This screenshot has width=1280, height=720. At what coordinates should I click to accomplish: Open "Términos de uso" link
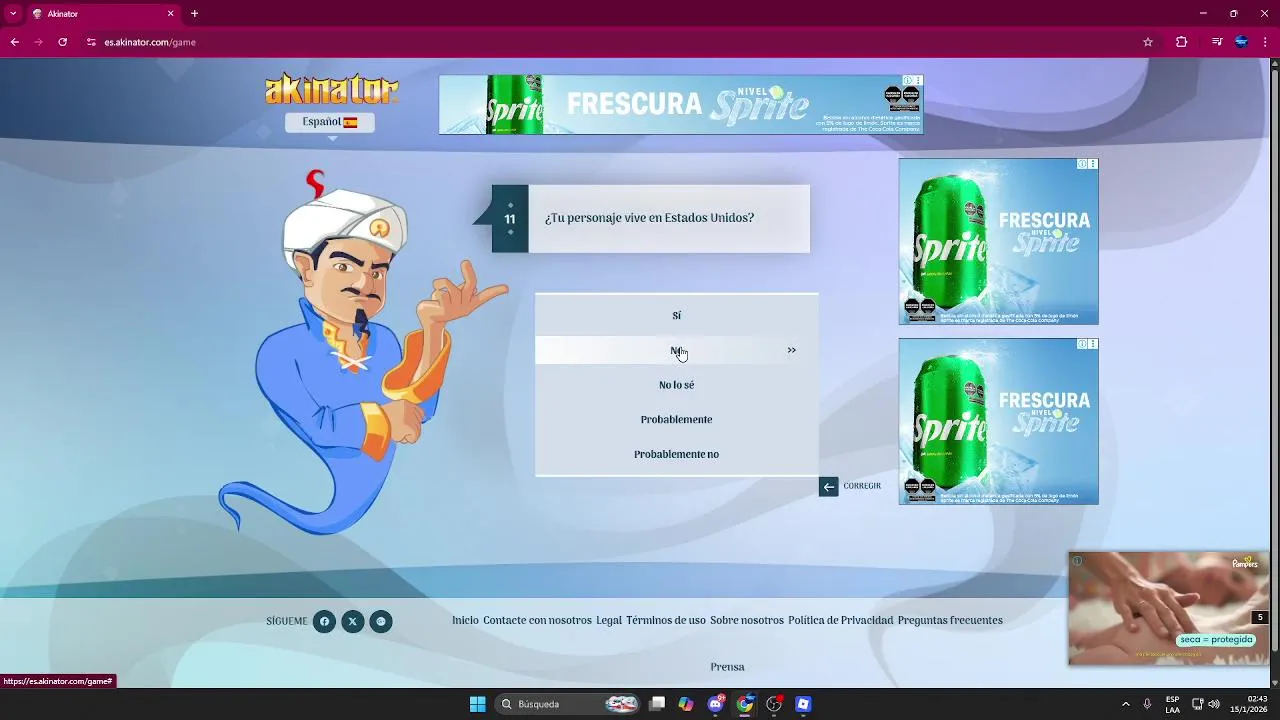tap(666, 620)
